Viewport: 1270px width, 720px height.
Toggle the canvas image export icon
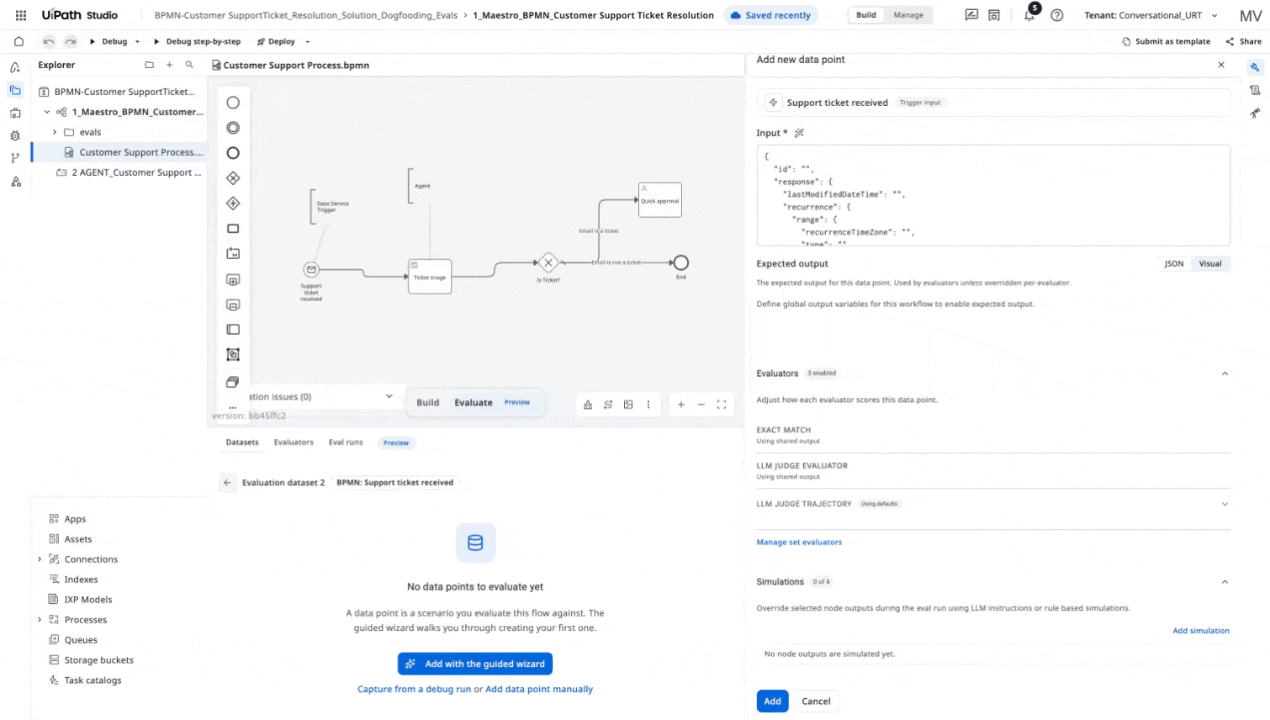(628, 404)
